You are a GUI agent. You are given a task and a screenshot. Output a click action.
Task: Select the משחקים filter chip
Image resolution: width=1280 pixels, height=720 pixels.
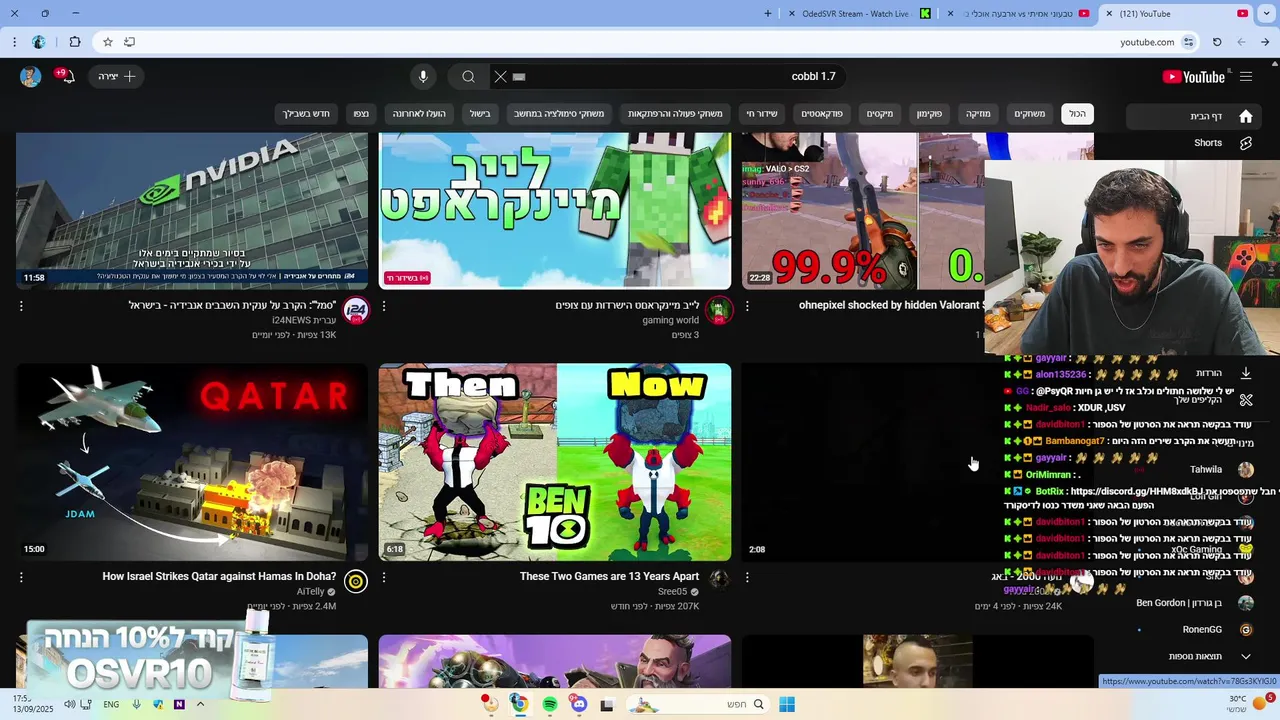tap(1029, 114)
